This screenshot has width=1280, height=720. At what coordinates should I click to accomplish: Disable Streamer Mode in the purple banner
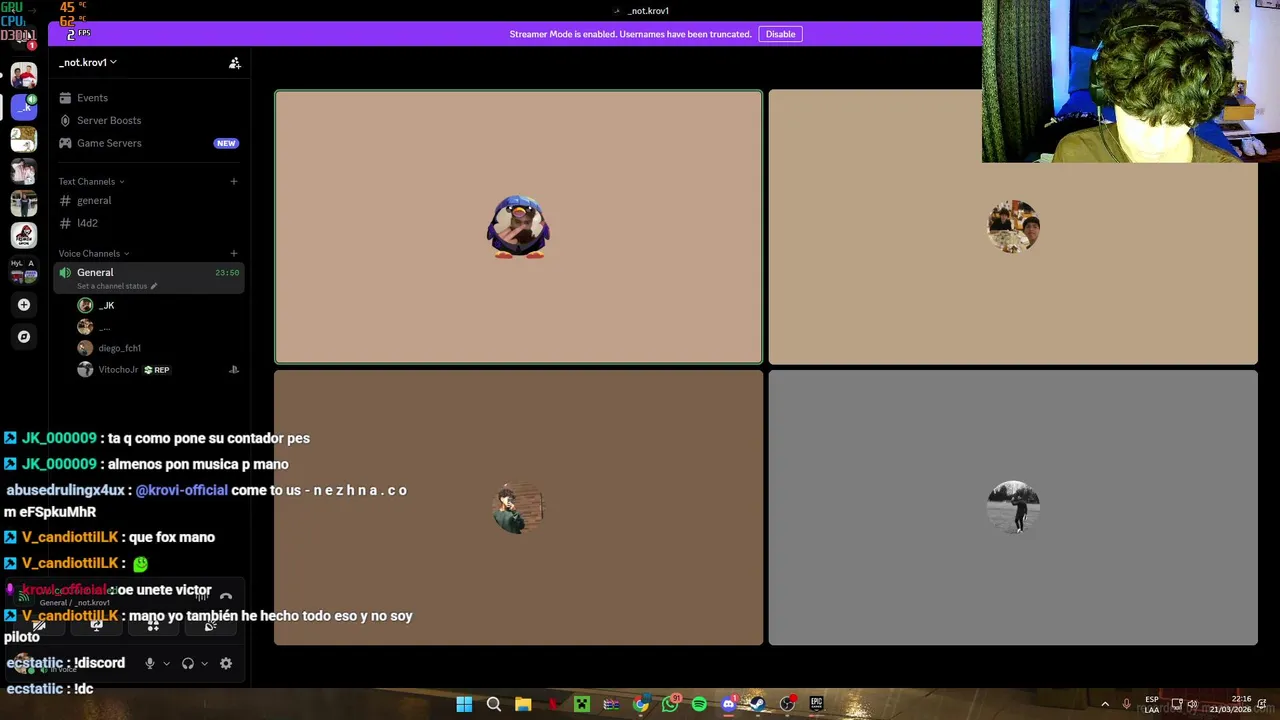(780, 34)
